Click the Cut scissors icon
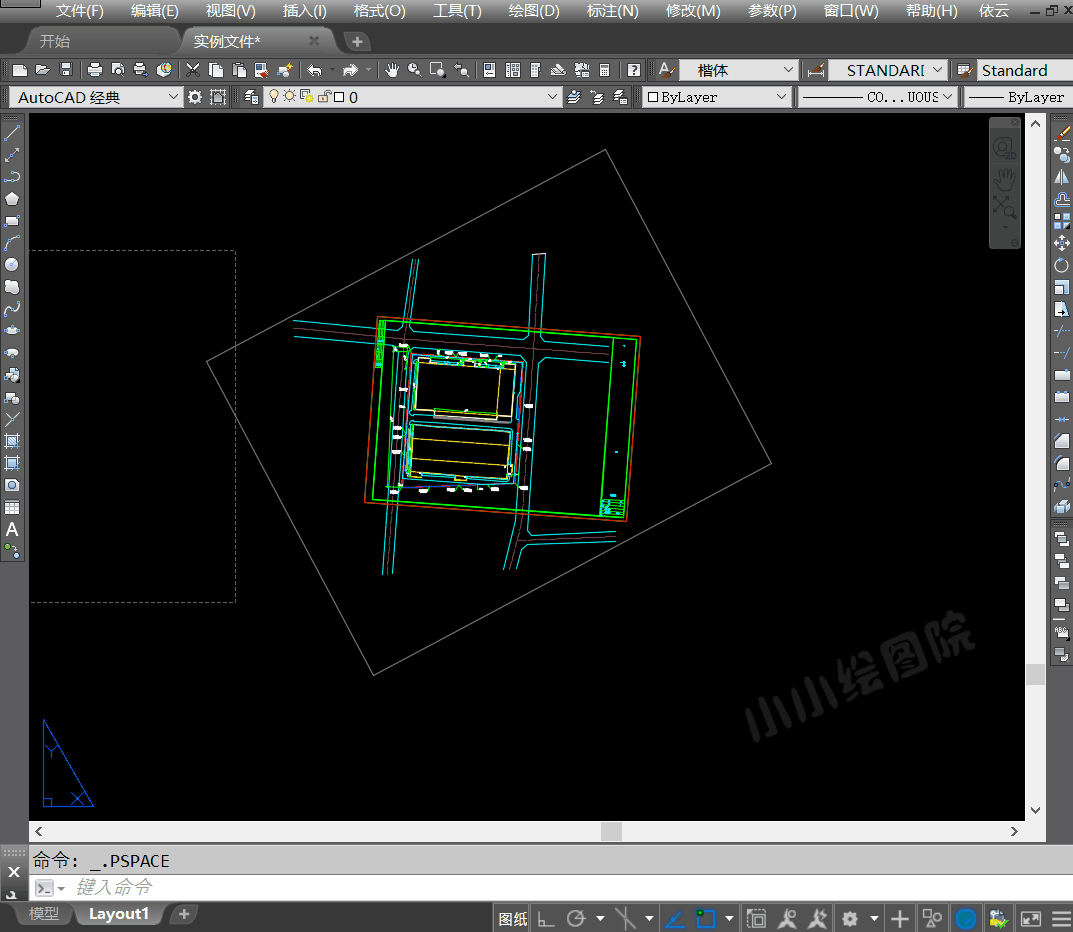 193,70
